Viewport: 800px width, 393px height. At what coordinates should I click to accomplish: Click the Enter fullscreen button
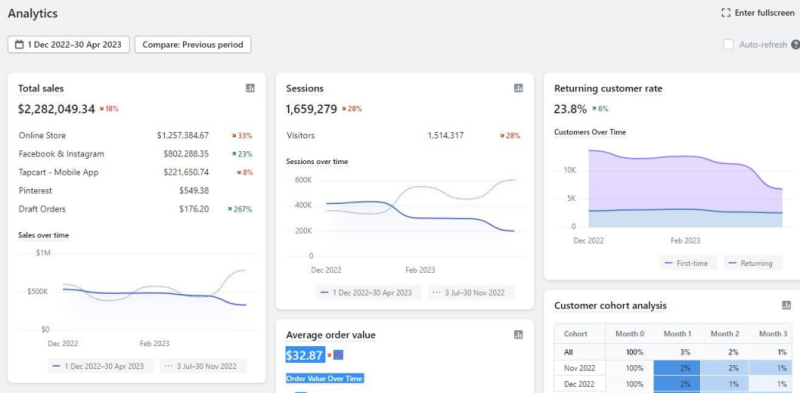click(758, 13)
